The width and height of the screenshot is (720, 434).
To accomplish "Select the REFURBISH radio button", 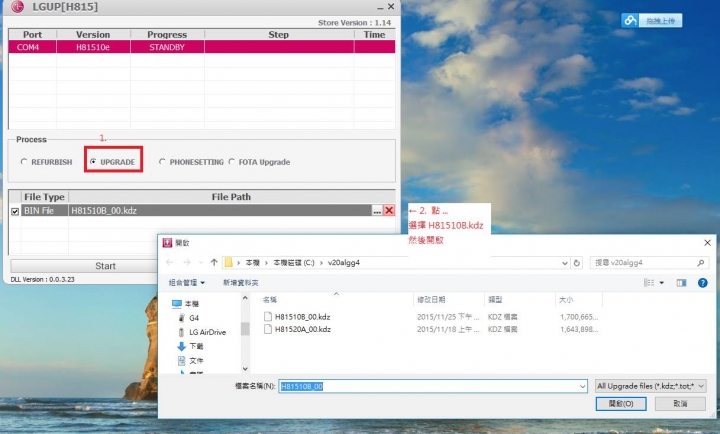I will coord(24,162).
